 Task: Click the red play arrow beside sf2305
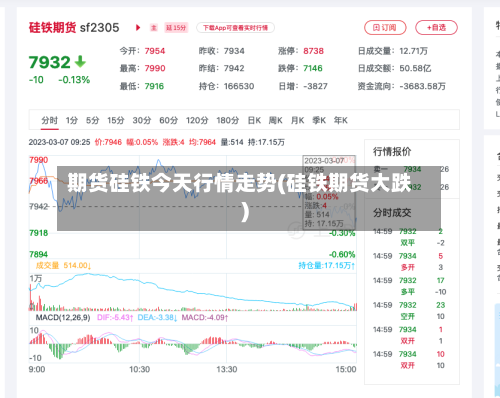[138, 28]
